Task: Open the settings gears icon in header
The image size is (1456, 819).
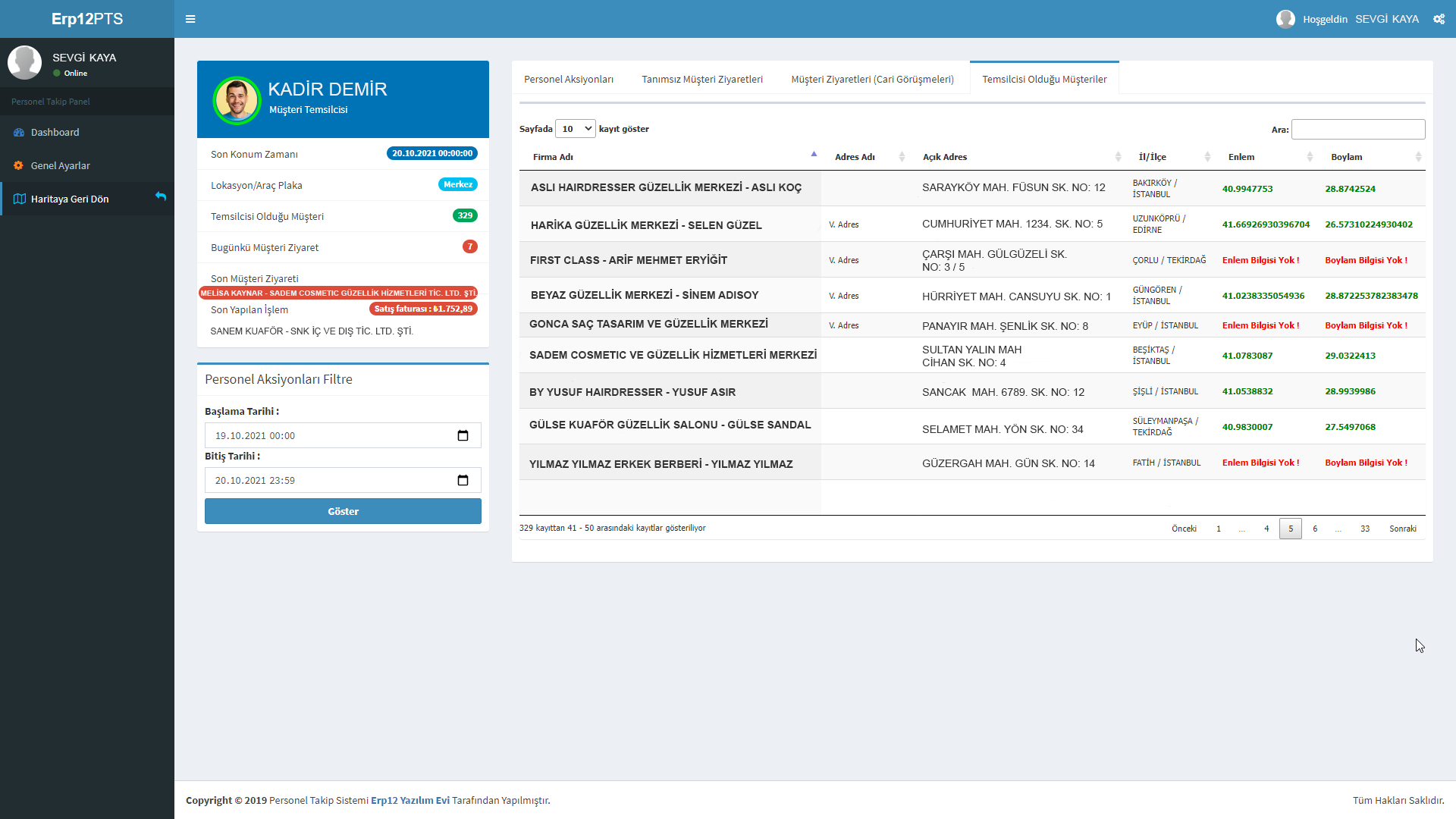Action: (1439, 19)
